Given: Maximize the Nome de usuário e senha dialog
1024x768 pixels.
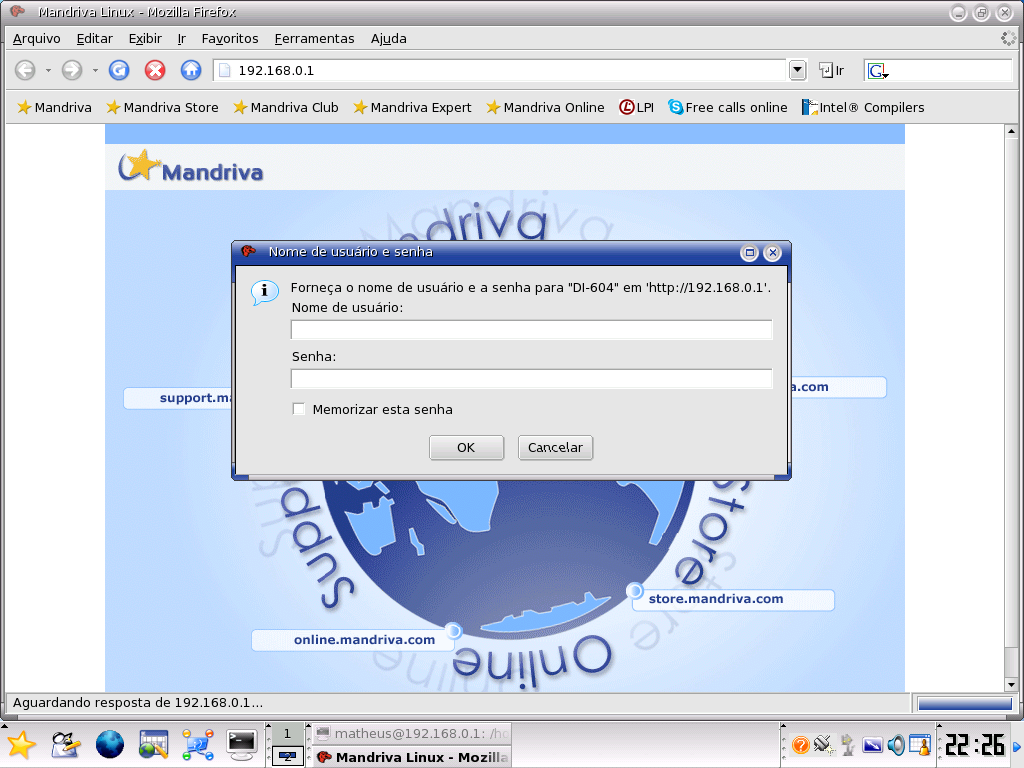Looking at the screenshot, I should (x=749, y=253).
